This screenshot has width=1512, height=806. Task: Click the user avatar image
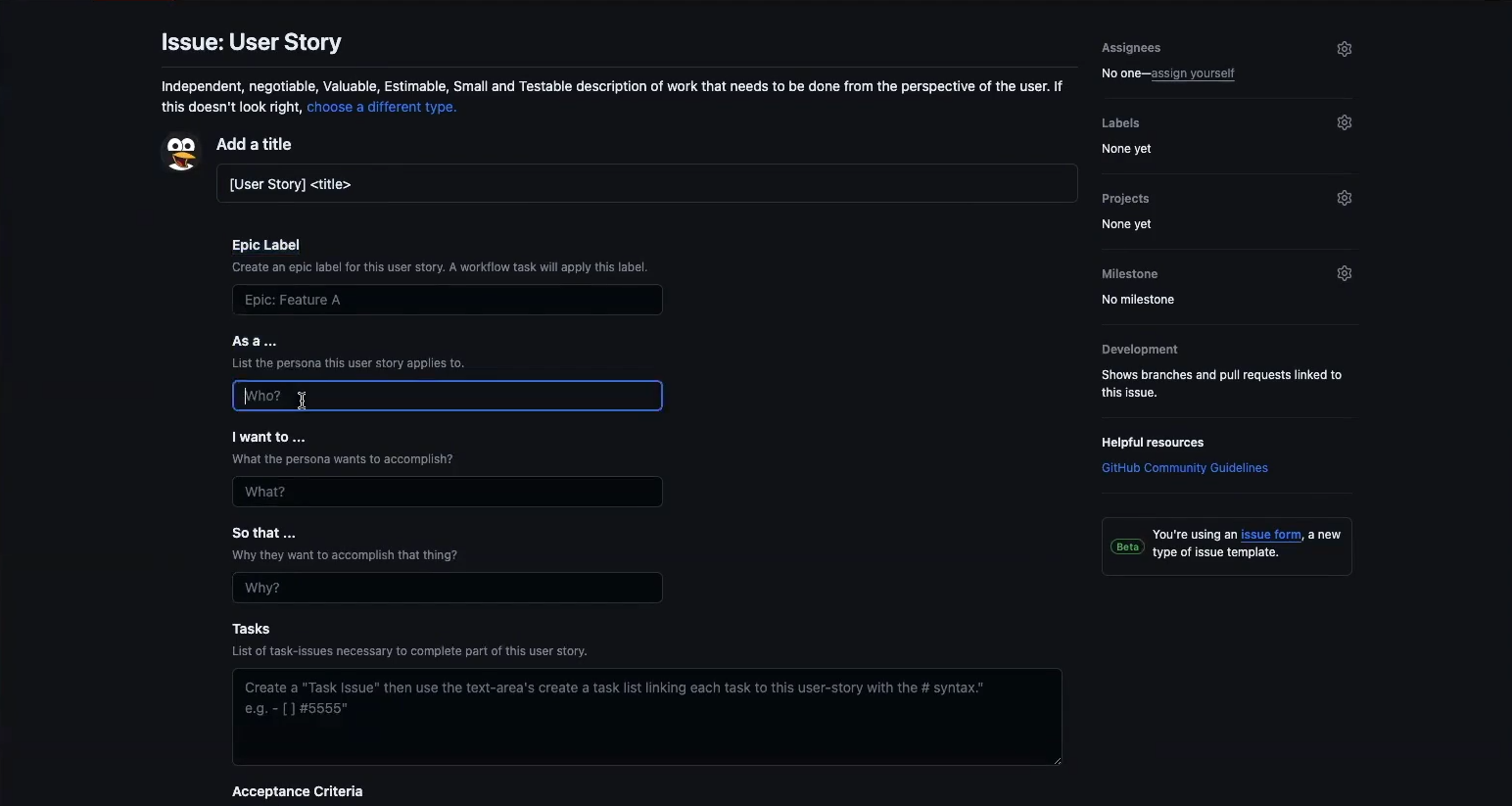(x=181, y=153)
